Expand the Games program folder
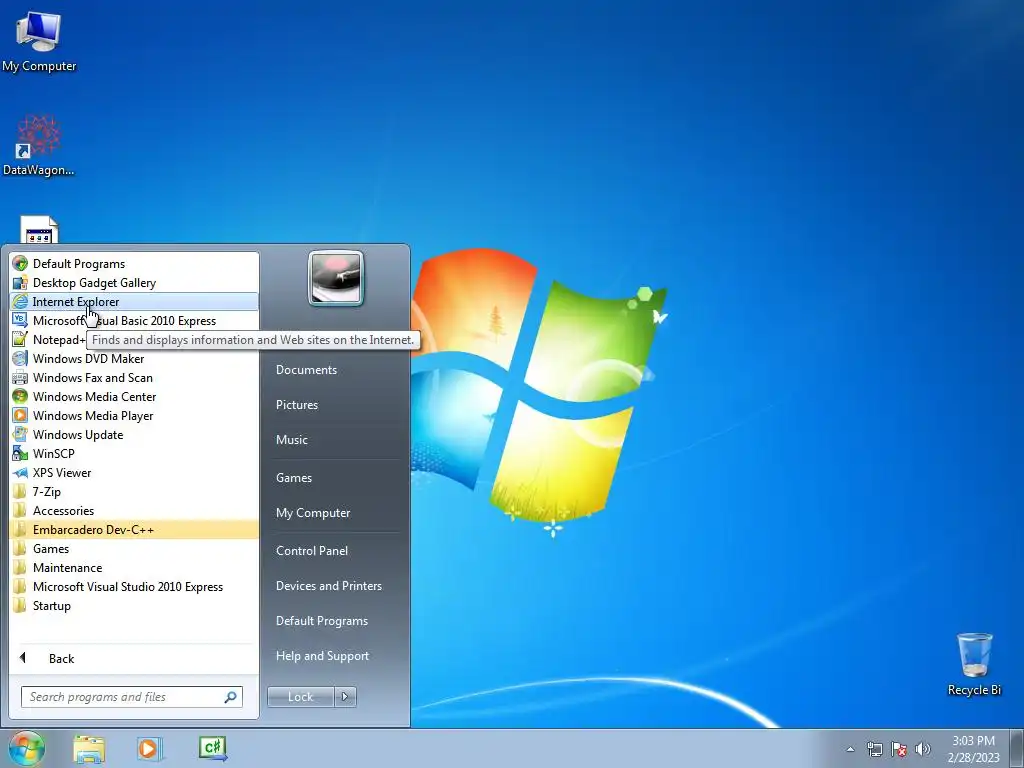This screenshot has height=768, width=1024. pos(134,549)
